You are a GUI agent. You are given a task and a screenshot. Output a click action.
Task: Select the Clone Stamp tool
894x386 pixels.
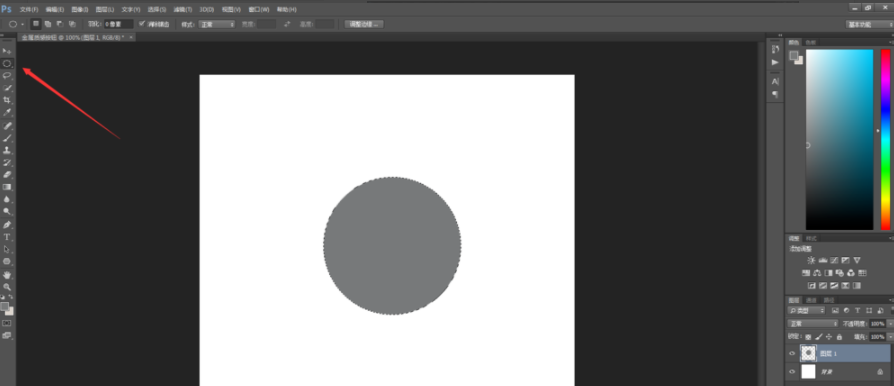tap(7, 150)
